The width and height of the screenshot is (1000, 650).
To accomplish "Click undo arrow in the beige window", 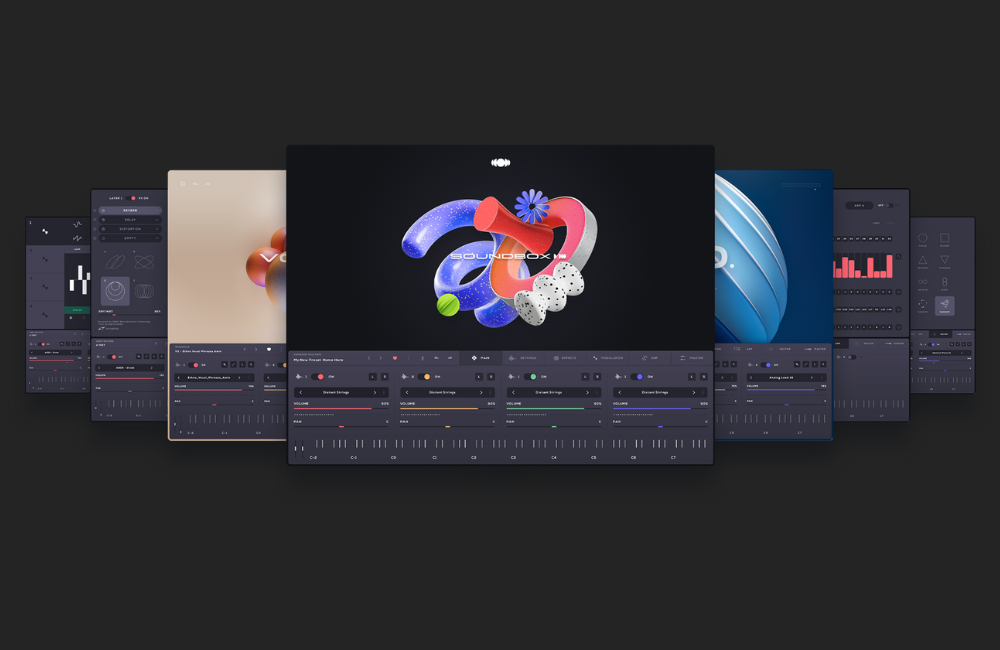I will (x=195, y=184).
